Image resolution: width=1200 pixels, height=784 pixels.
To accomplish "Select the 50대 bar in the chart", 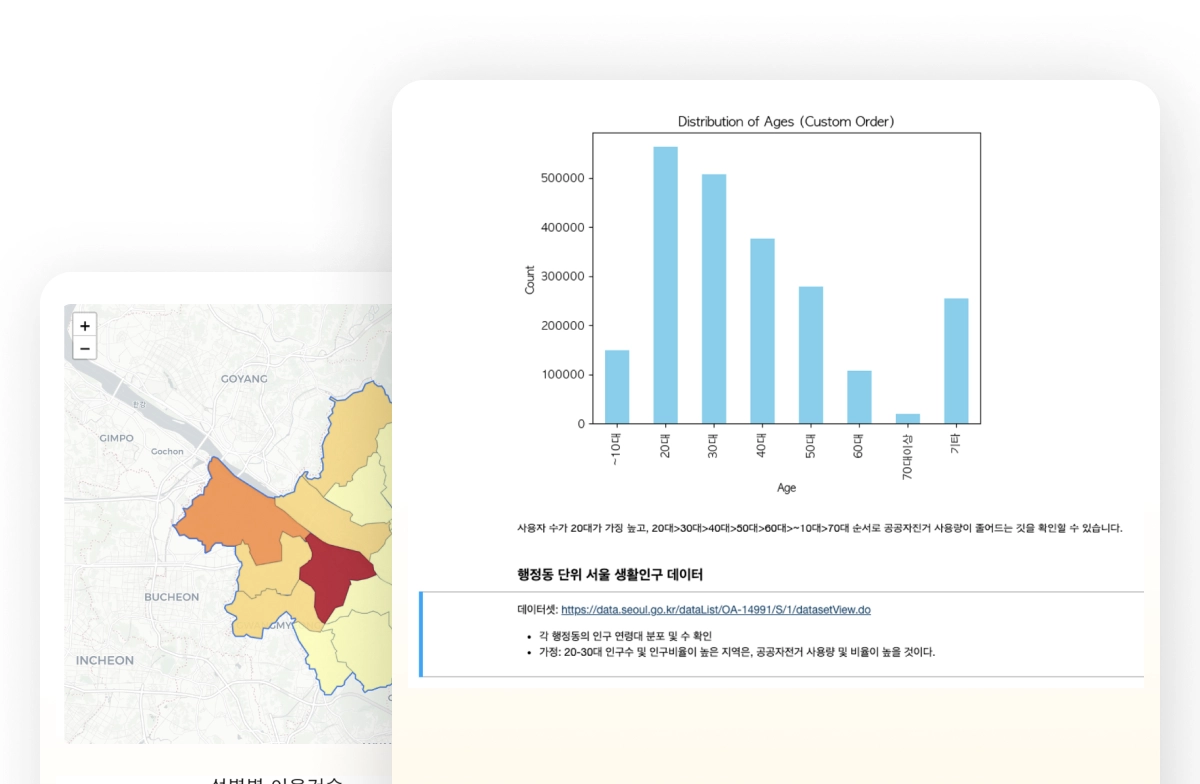I will click(811, 355).
